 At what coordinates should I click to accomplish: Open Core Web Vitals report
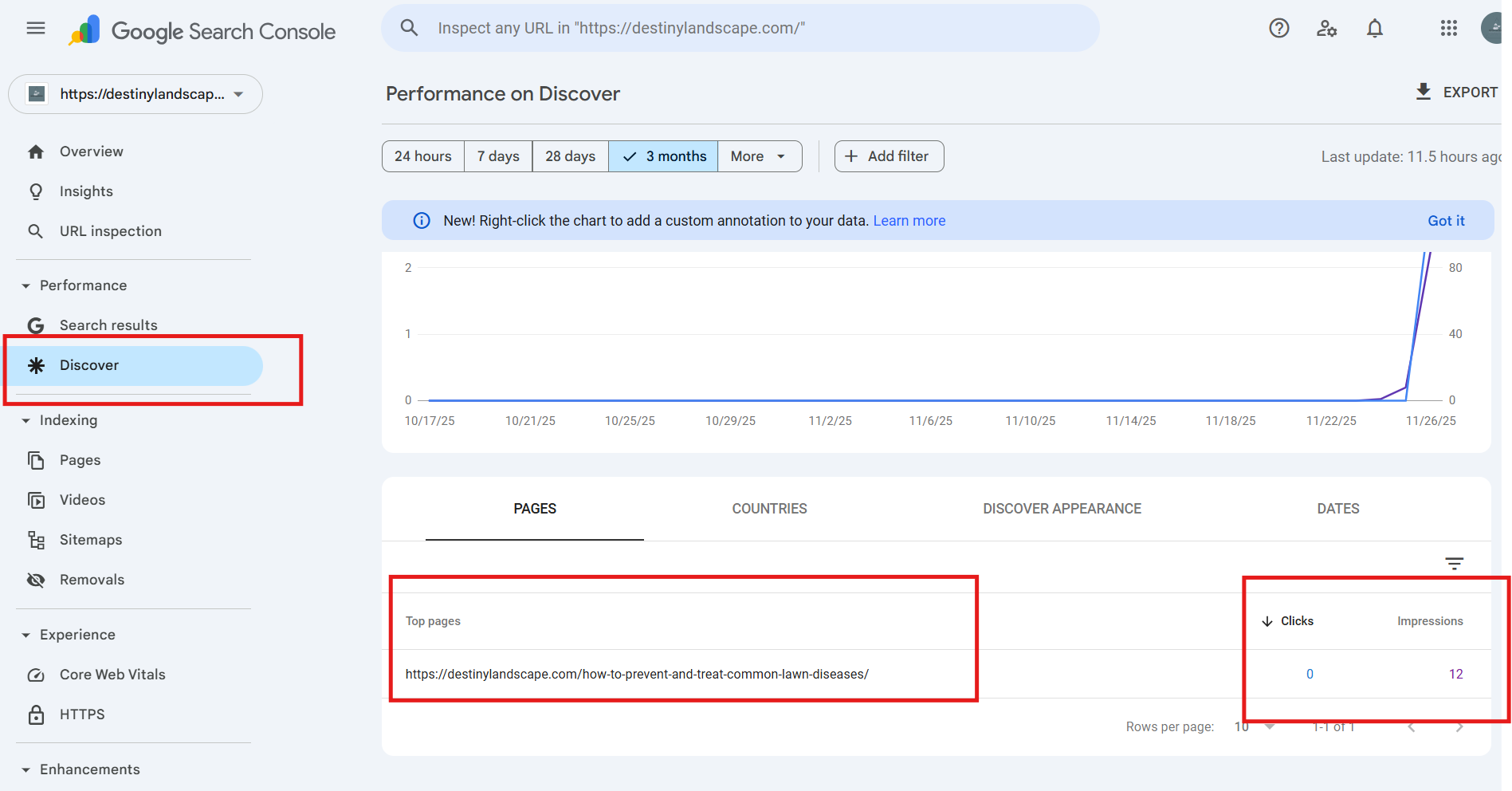click(x=112, y=675)
